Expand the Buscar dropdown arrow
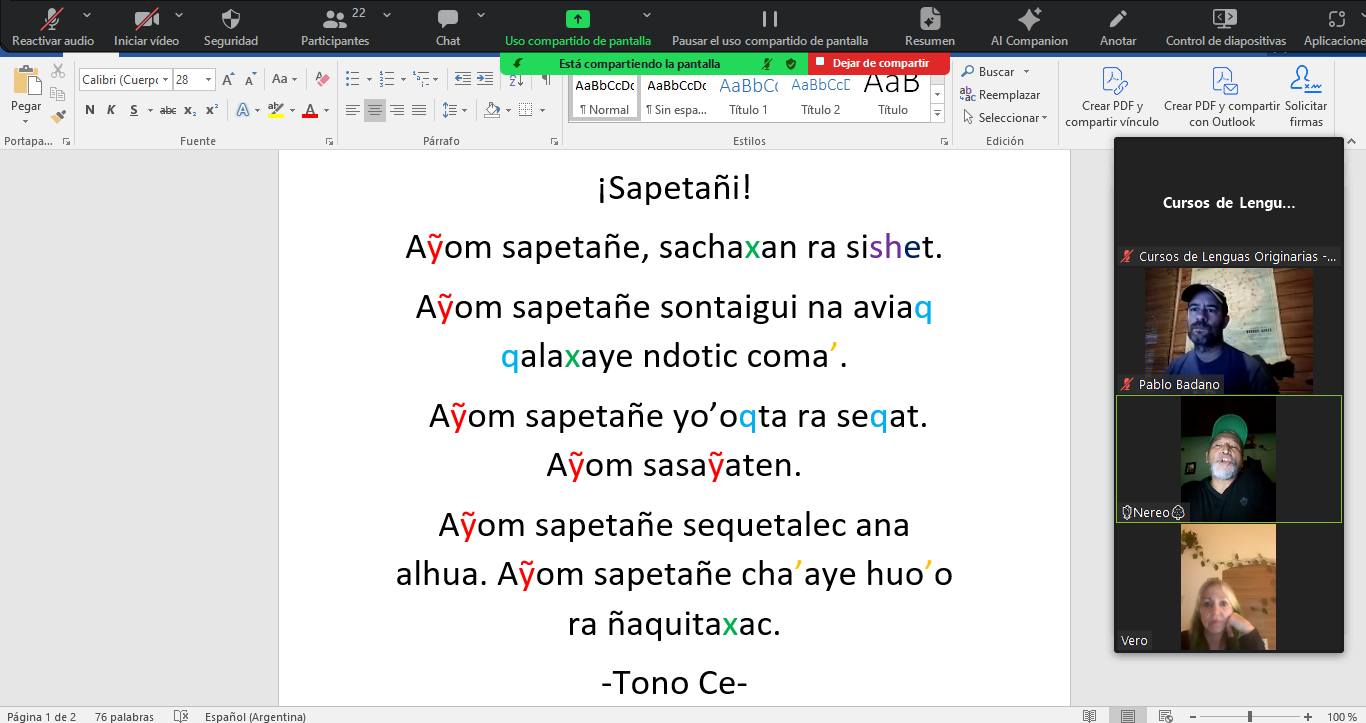 1026,72
